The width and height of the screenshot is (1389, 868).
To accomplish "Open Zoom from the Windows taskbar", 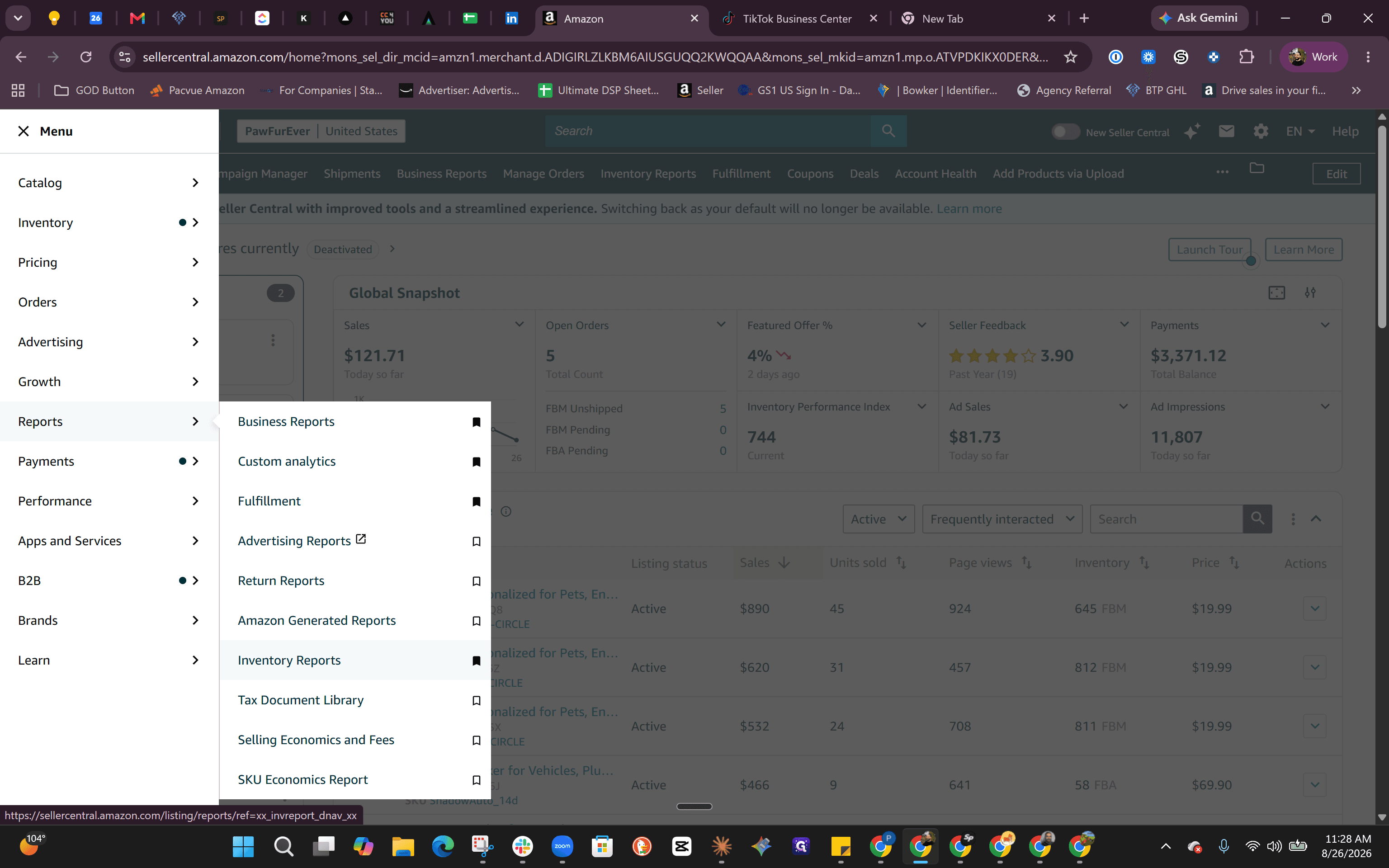I will tap(562, 846).
